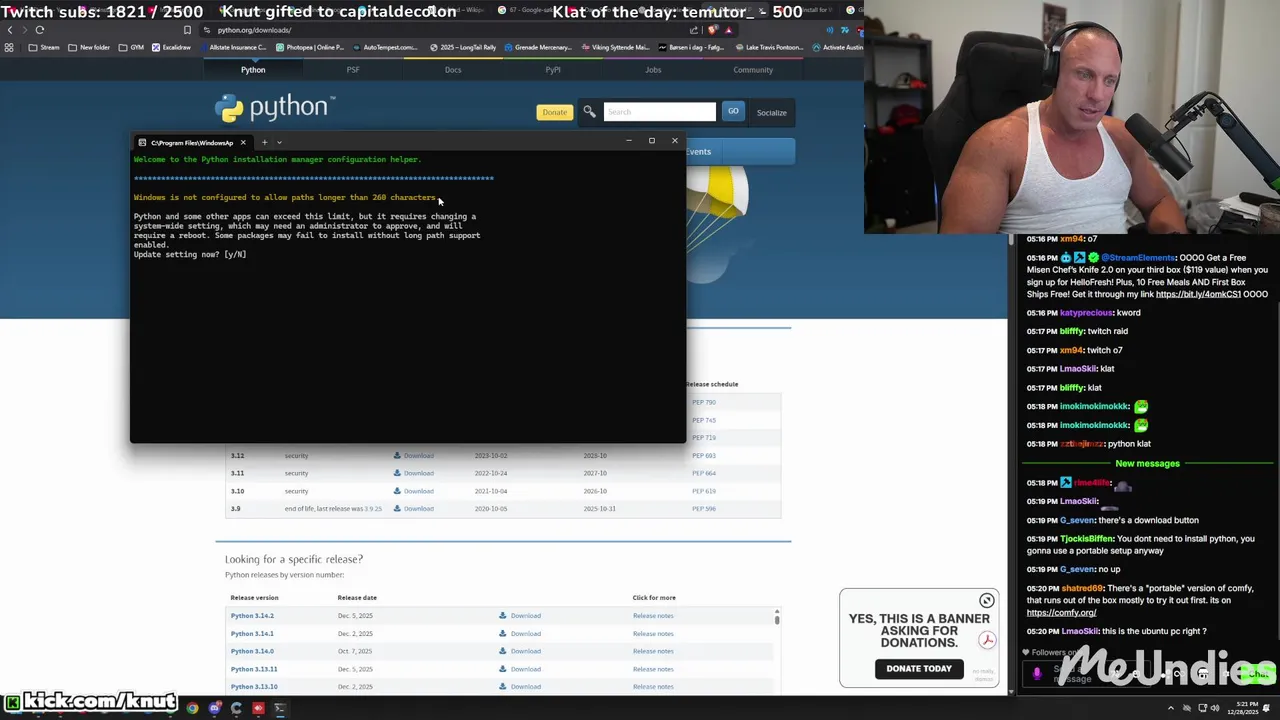
Task: Open the terminal profile dropdown arrow
Action: pos(279,142)
